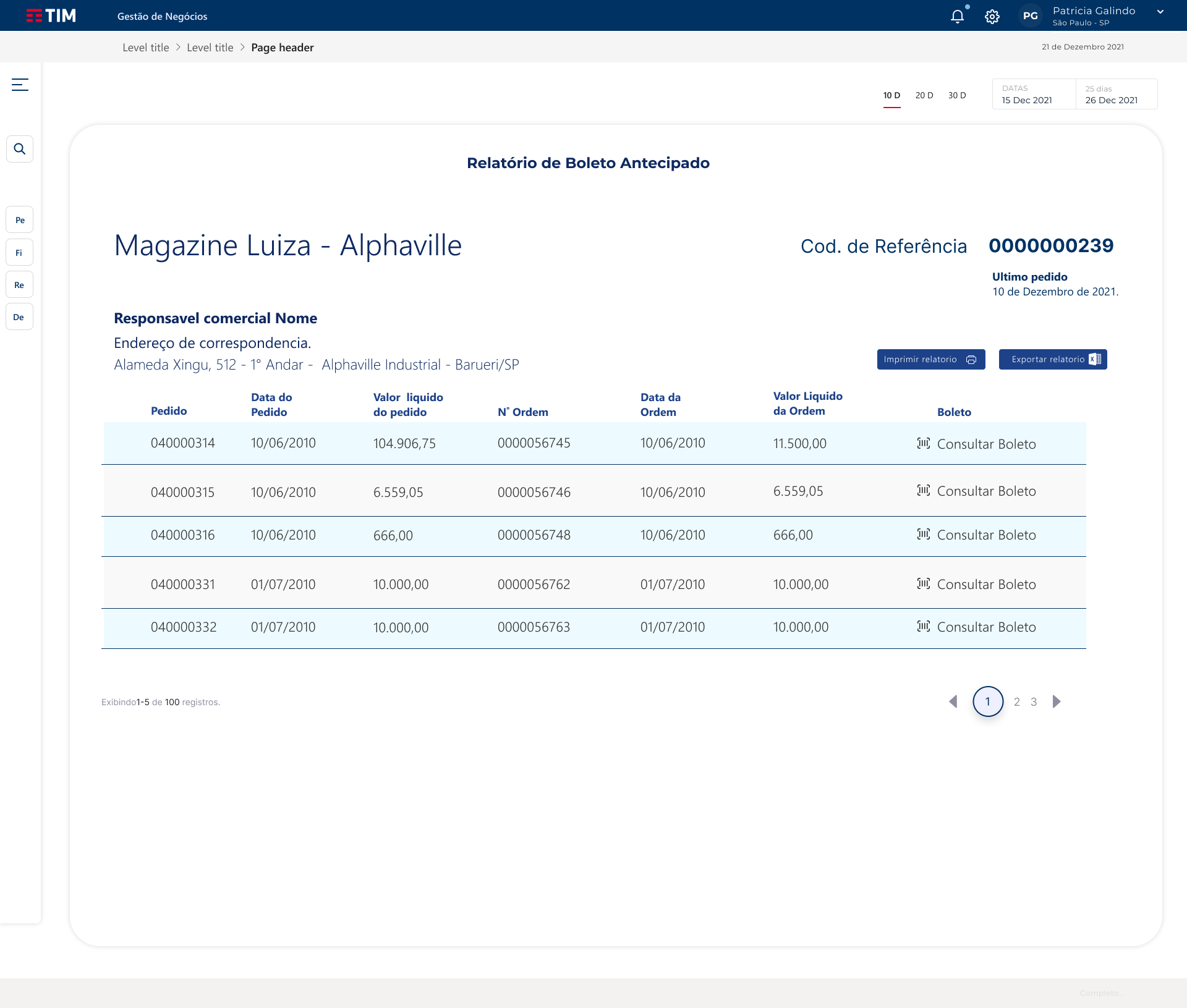Click barcode icon in row 040000331

coord(924,583)
